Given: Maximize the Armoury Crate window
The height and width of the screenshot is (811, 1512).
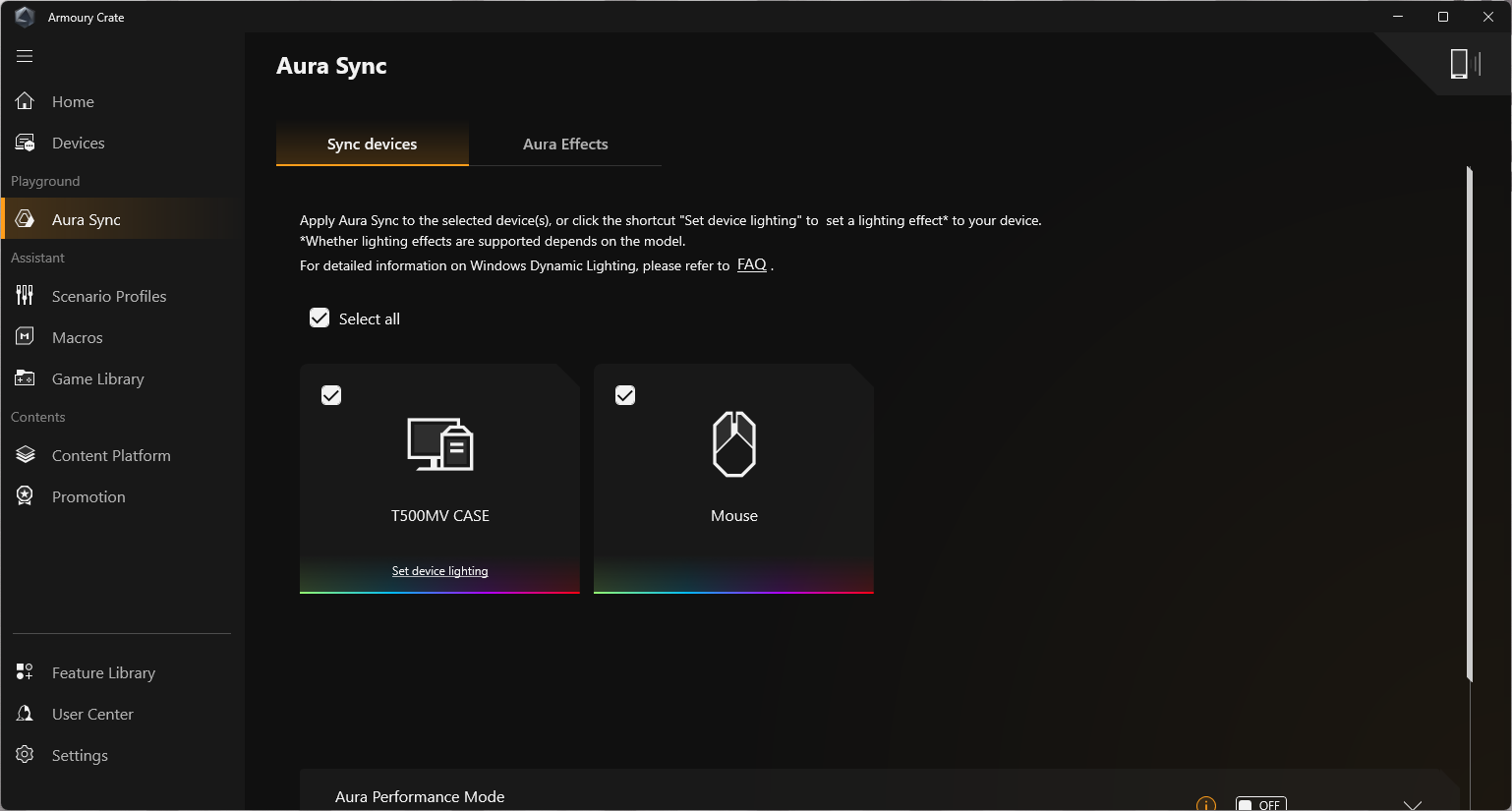Looking at the screenshot, I should [1443, 17].
